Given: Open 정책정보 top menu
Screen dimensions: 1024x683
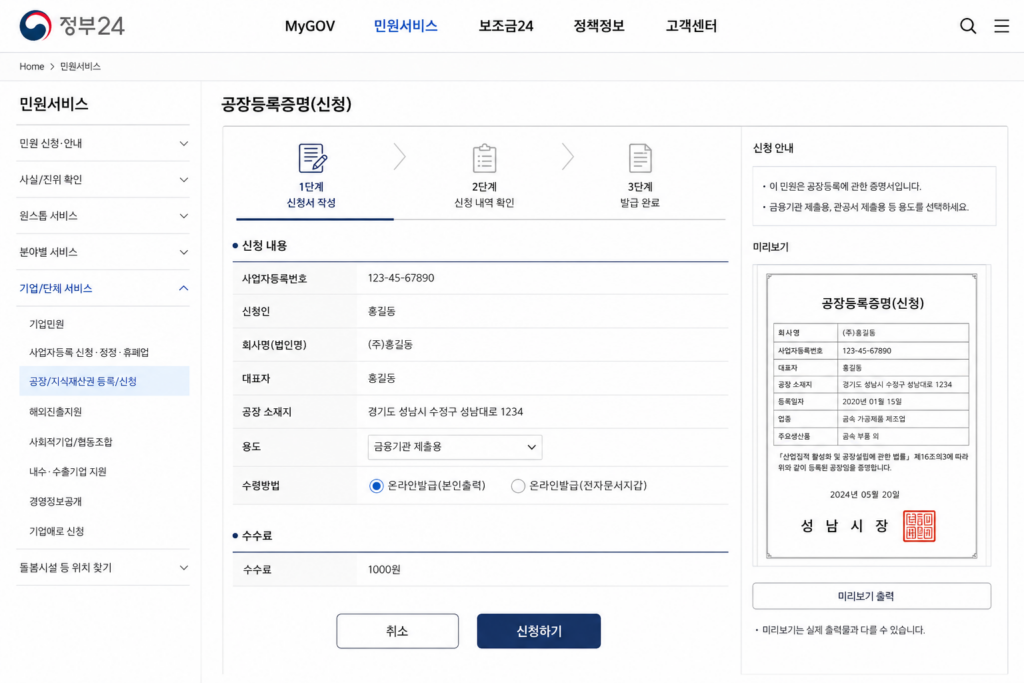Looking at the screenshot, I should pyautogui.click(x=599, y=26).
